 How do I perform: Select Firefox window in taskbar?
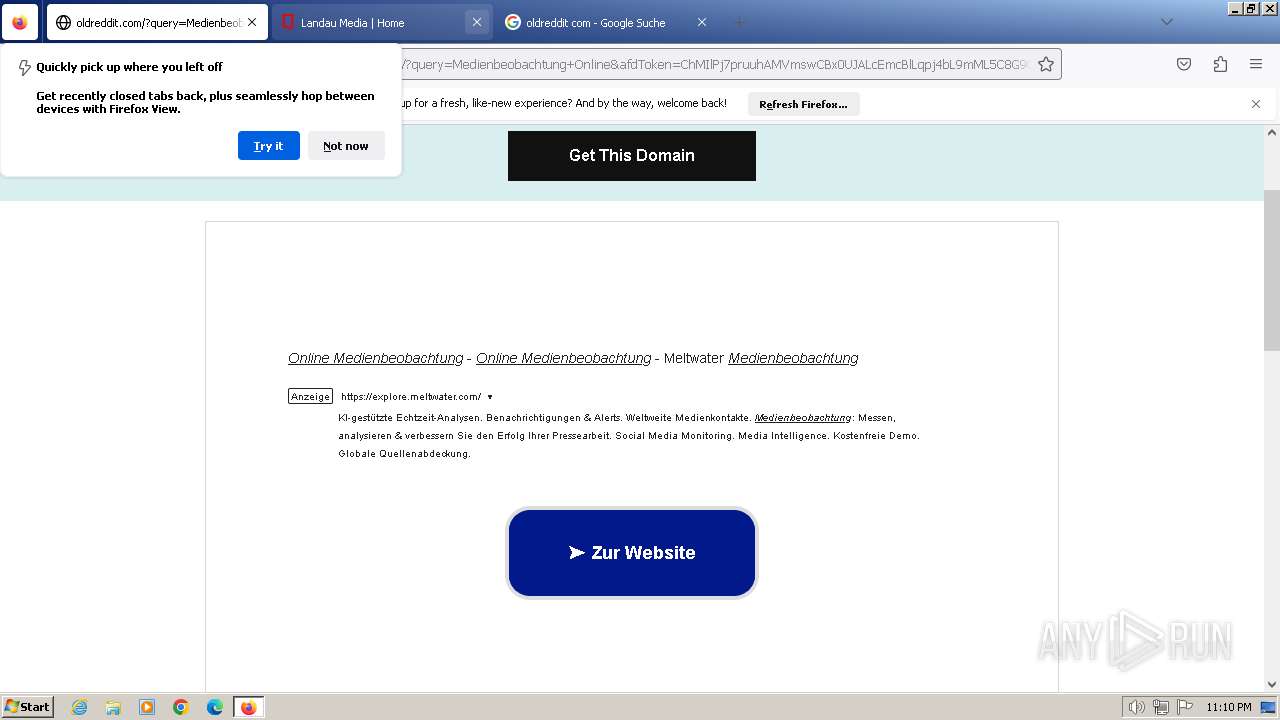[248, 707]
